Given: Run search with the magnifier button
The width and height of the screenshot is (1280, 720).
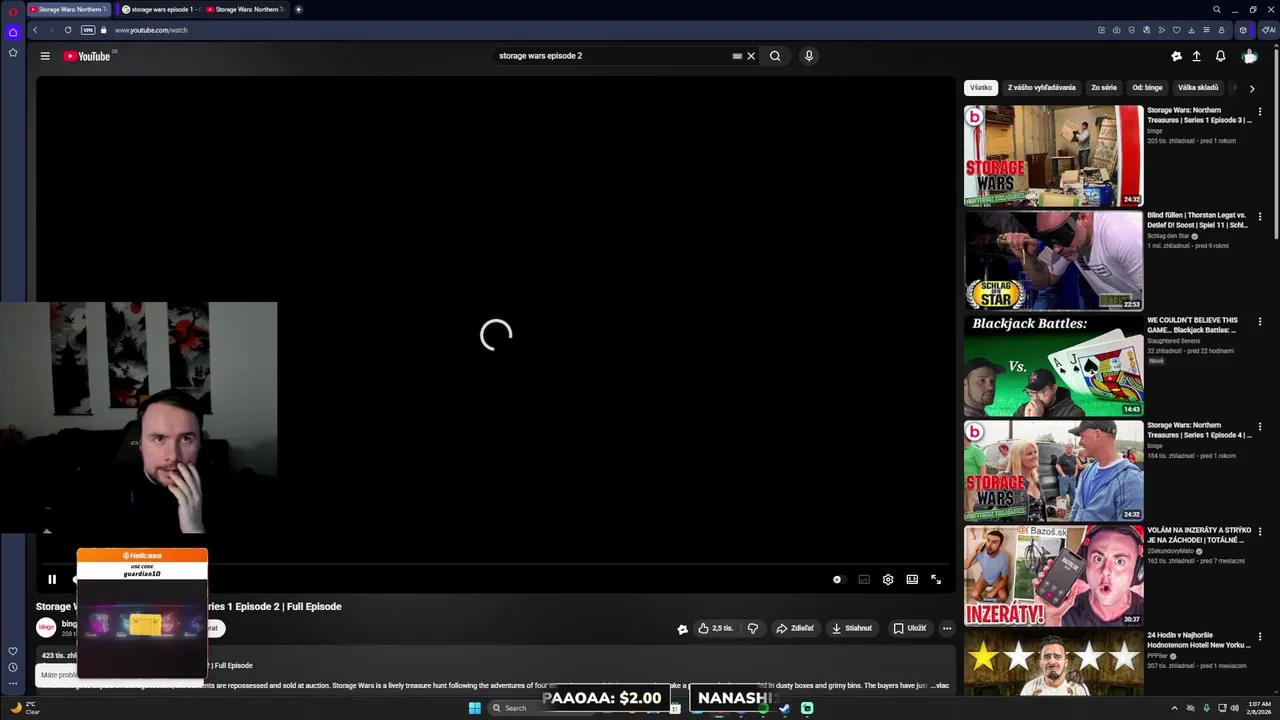Looking at the screenshot, I should (775, 56).
